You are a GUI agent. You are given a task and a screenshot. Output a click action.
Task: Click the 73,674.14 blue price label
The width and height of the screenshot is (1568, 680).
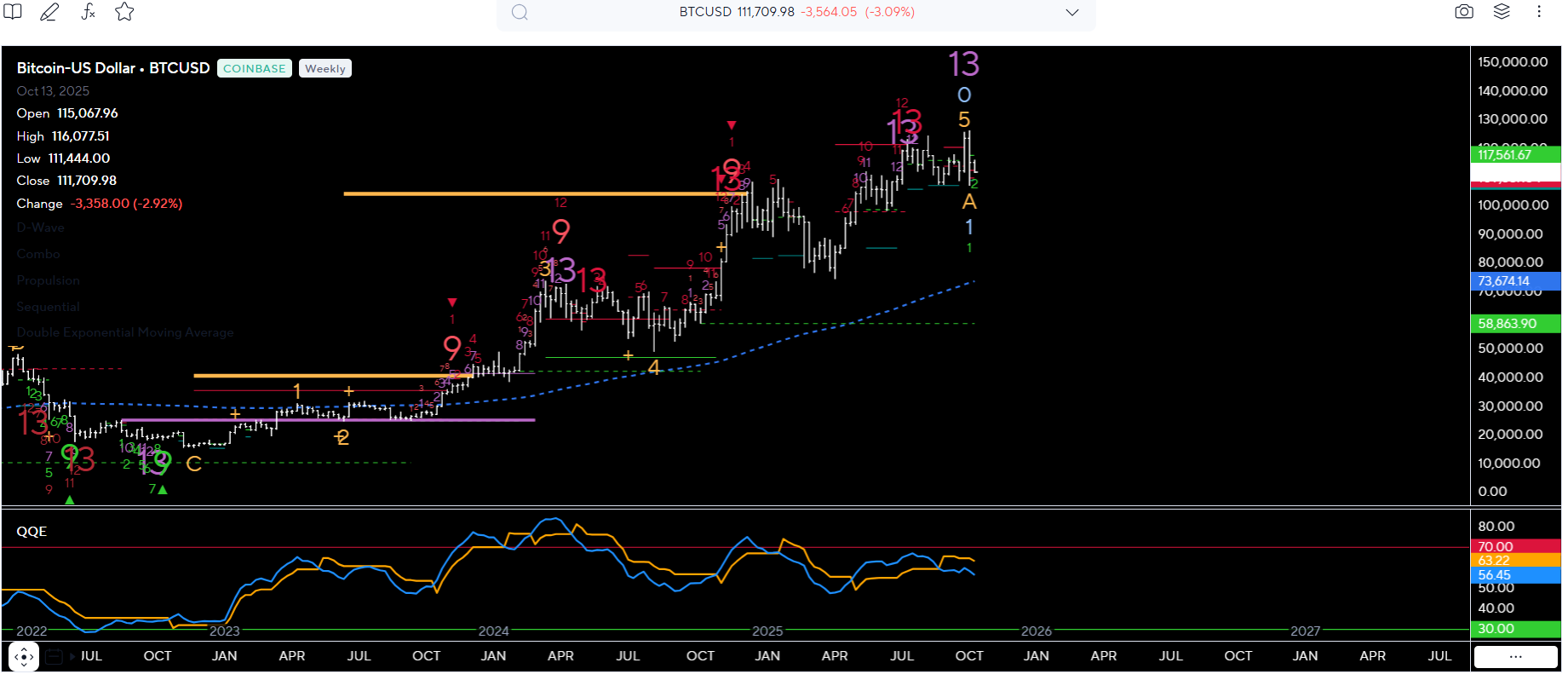click(1514, 281)
